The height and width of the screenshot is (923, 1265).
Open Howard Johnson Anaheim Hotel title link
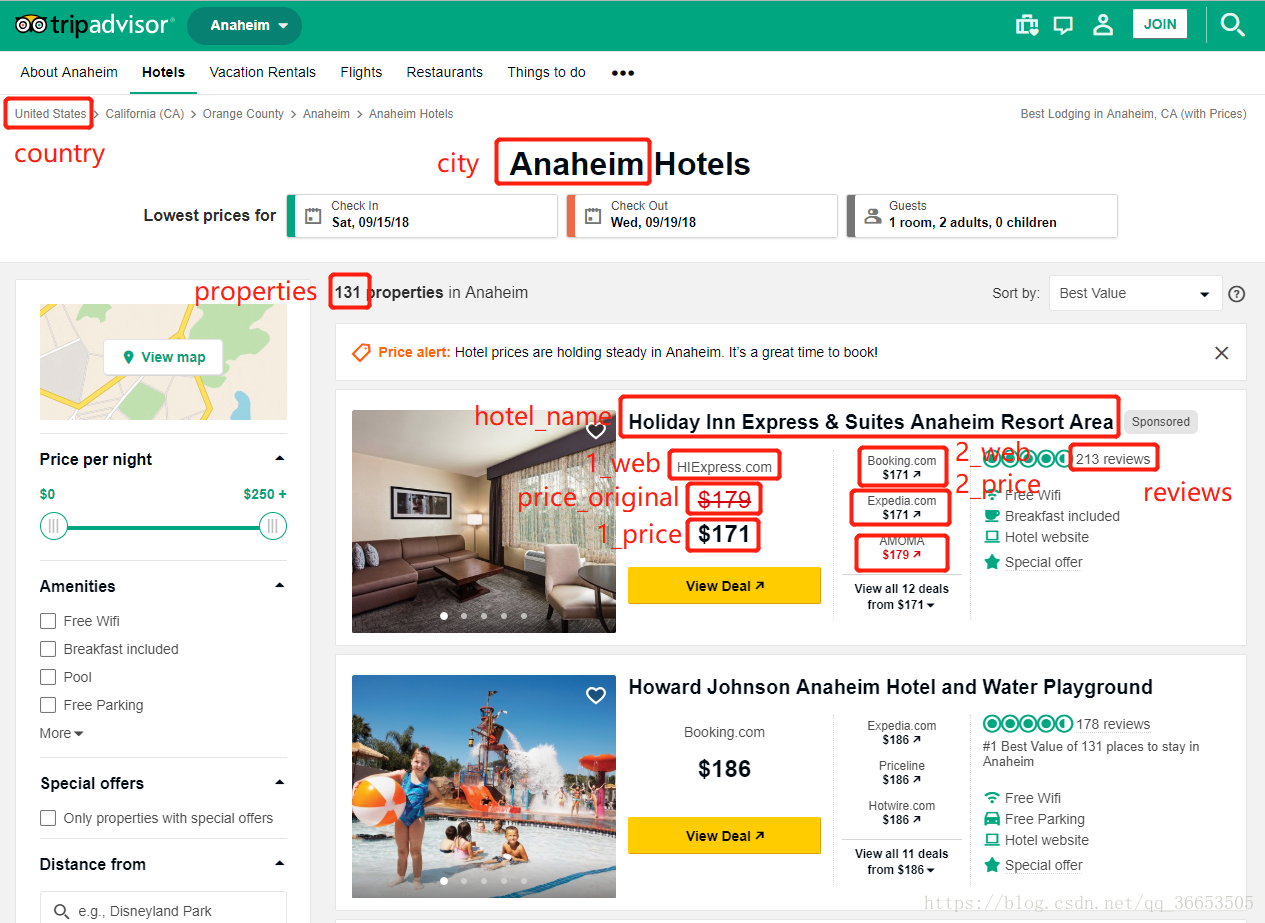click(x=890, y=687)
